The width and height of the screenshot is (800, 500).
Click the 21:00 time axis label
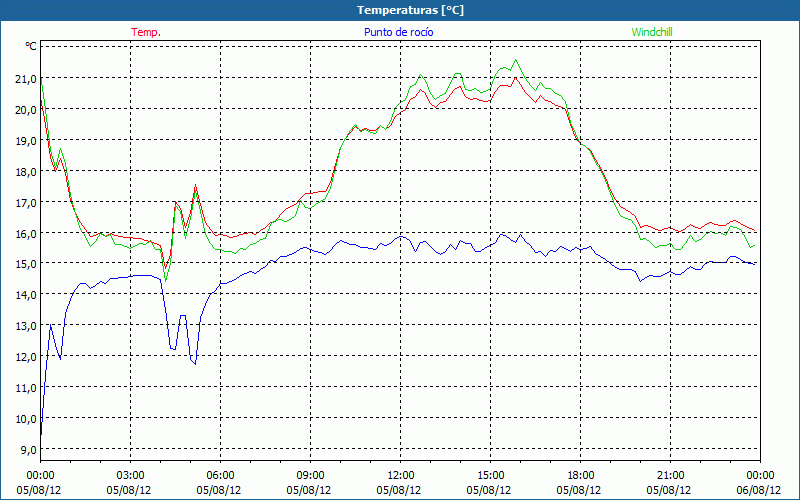coord(670,476)
